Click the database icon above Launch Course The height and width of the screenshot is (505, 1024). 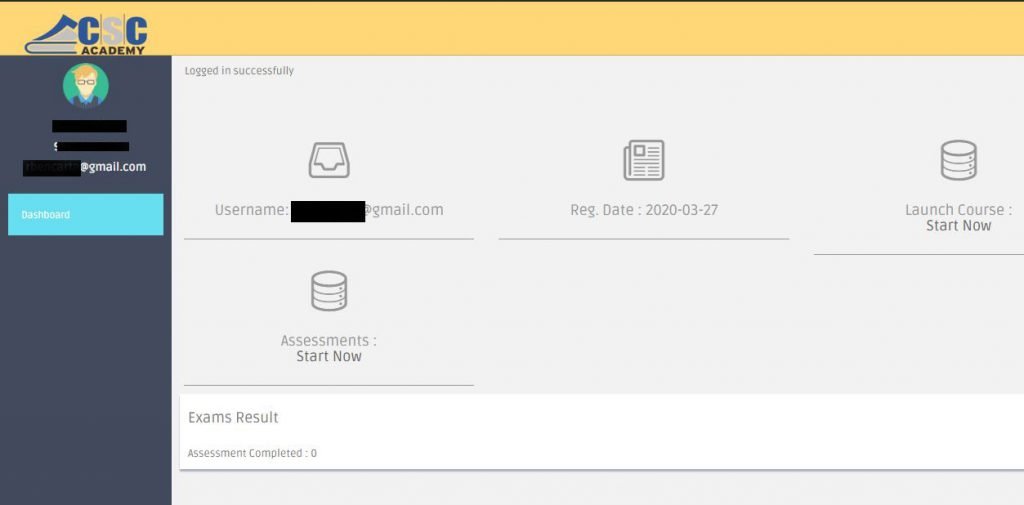pyautogui.click(x=958, y=160)
